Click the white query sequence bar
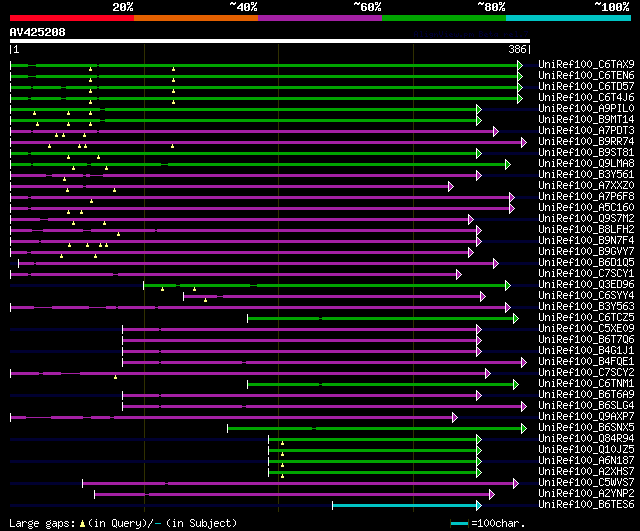The height and width of the screenshot is (531, 640). 270,41
